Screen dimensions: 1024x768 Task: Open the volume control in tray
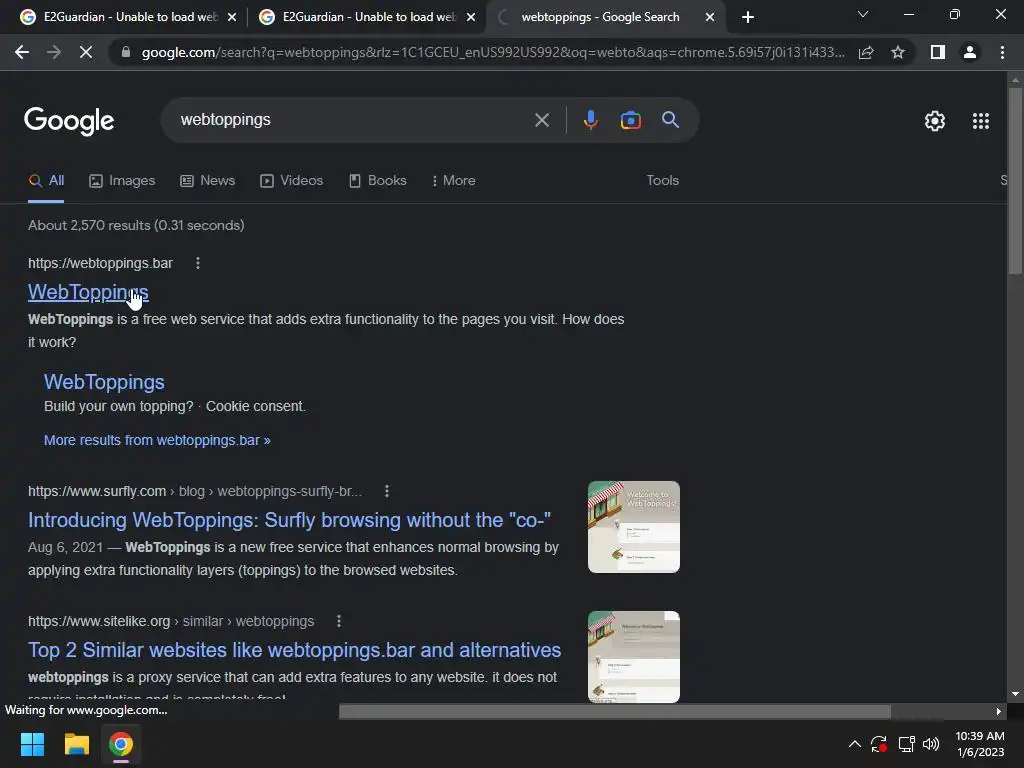pyautogui.click(x=931, y=744)
